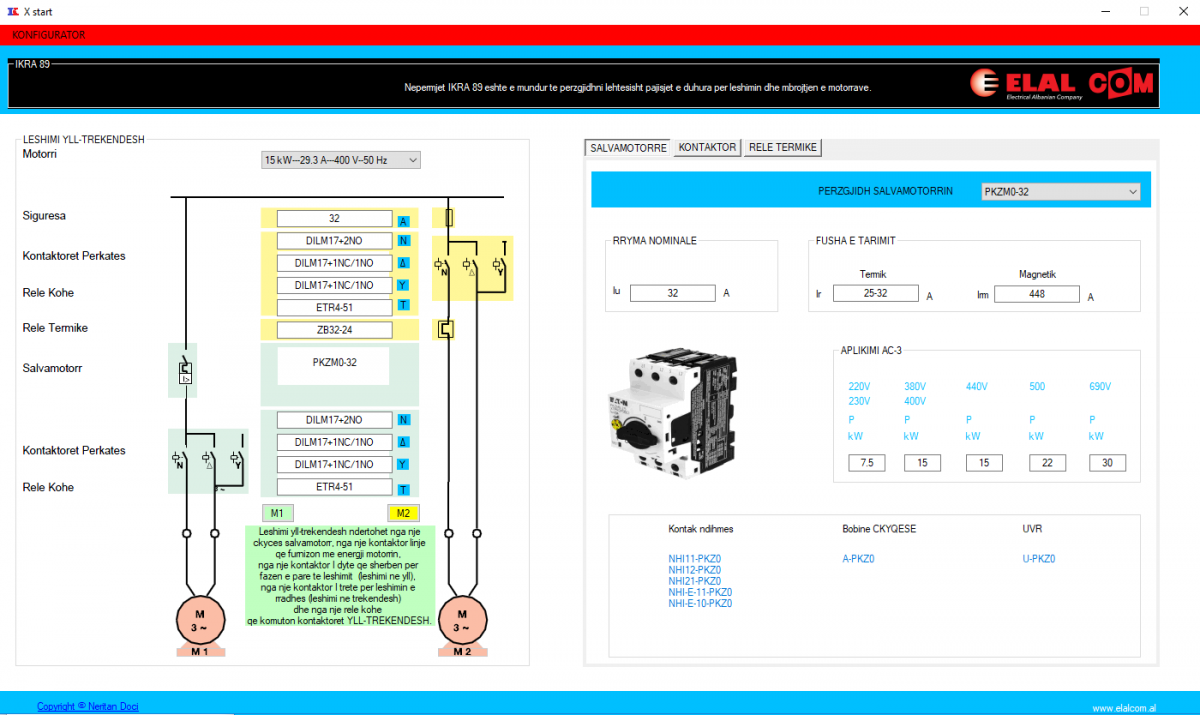
Task: Click the ZB32-24 thermal relay field
Action: 334,329
